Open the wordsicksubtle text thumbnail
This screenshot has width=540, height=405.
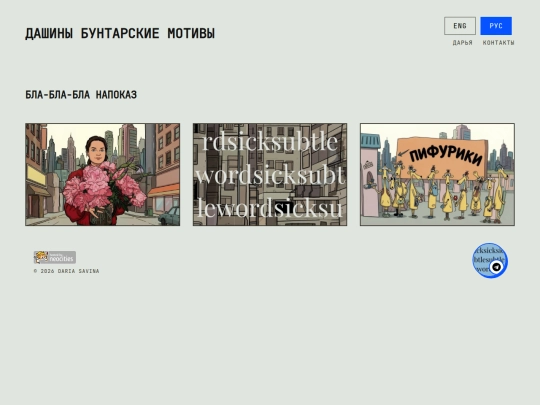pos(270,175)
